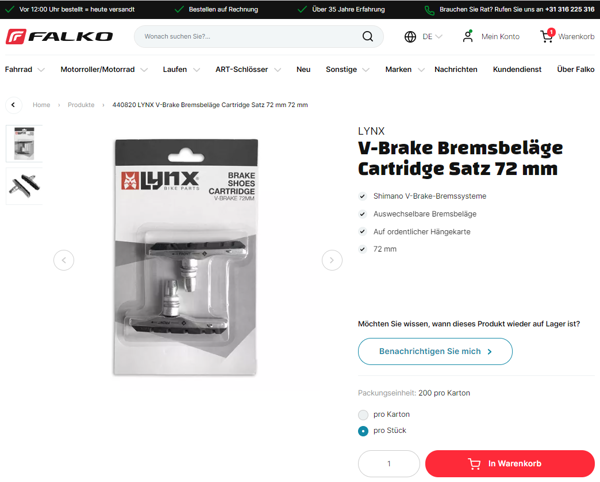Expand the Fahrrad menu
The height and width of the screenshot is (482, 600).
pos(25,70)
